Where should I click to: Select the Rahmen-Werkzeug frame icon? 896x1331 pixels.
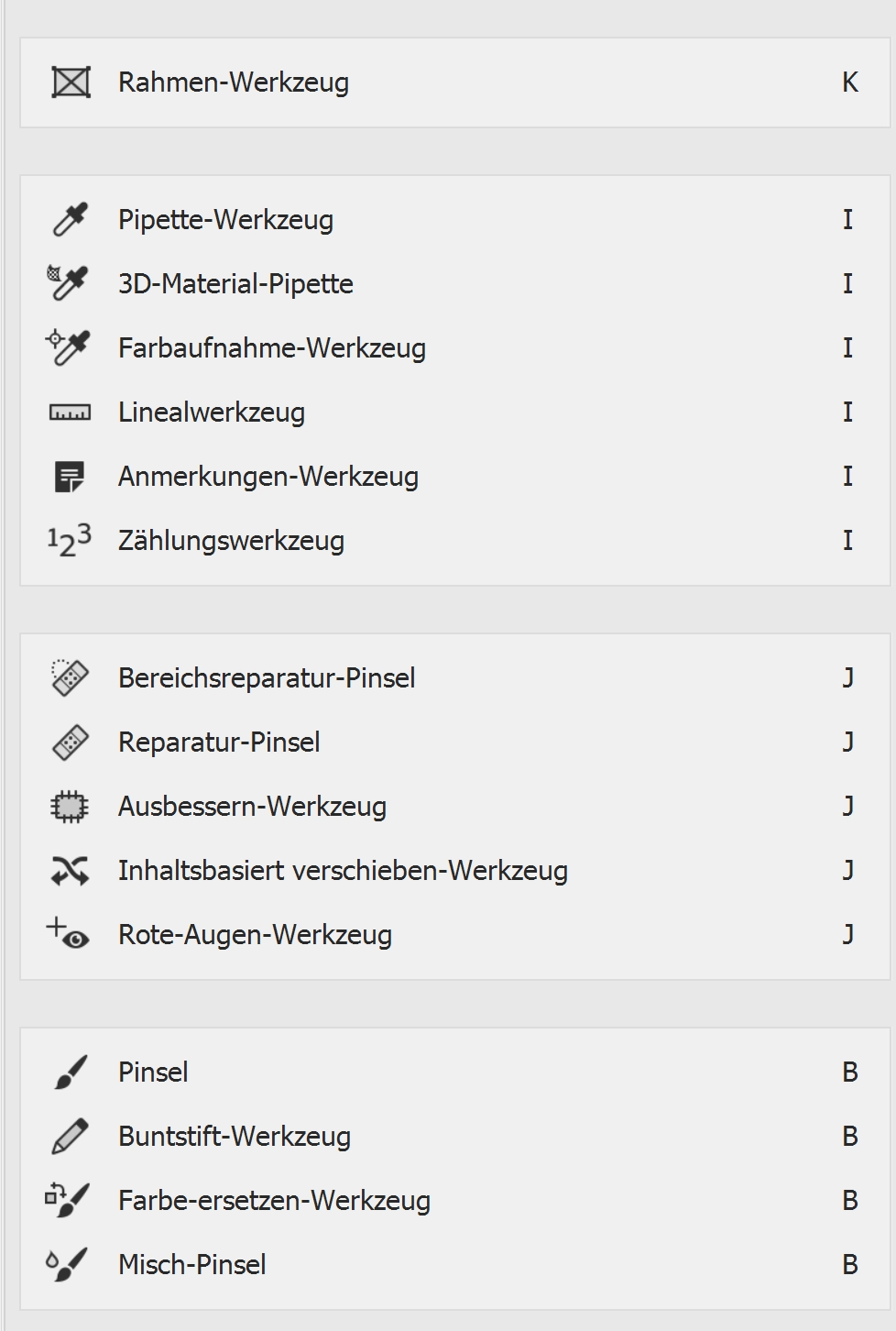(x=71, y=82)
